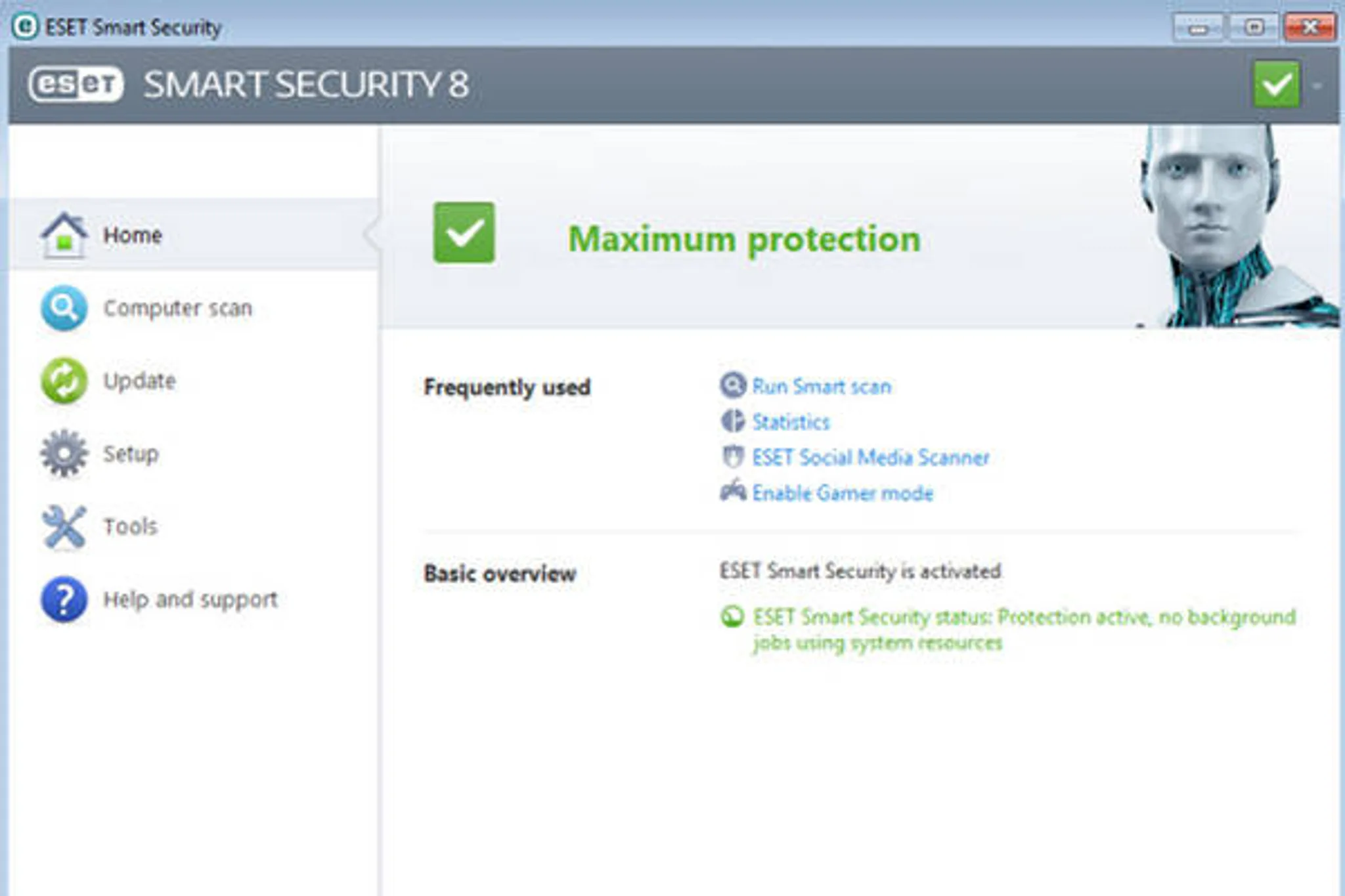This screenshot has width=1345, height=896.
Task: Click the green Update arrows icon
Action: (64, 381)
